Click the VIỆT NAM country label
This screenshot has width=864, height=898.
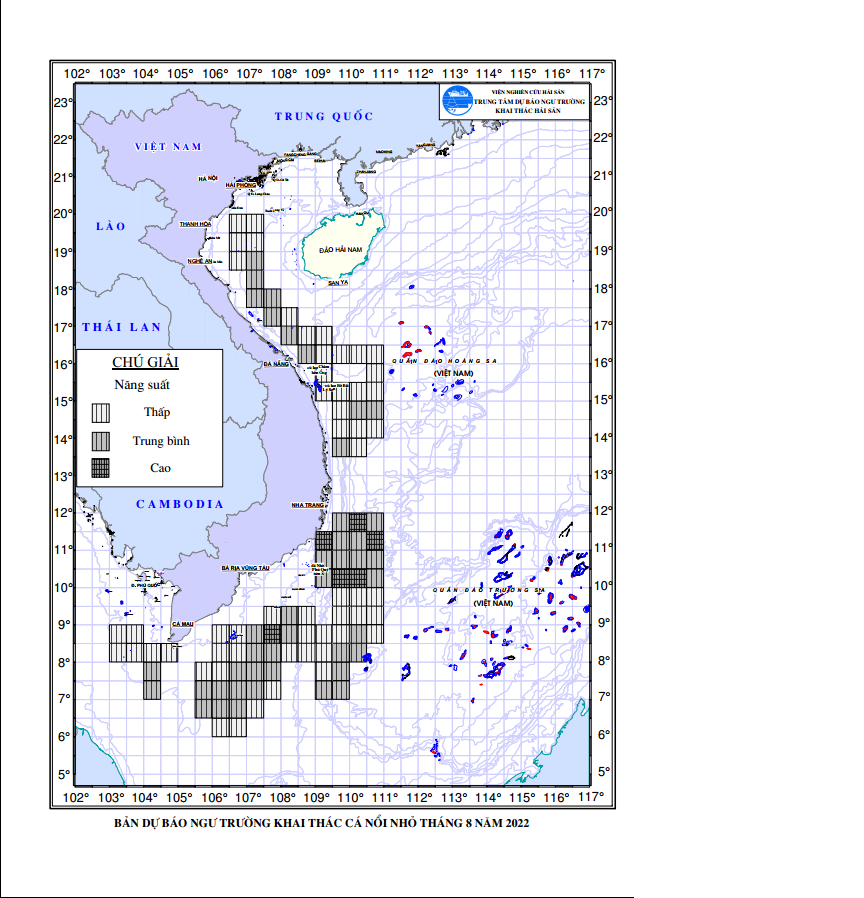point(168,147)
